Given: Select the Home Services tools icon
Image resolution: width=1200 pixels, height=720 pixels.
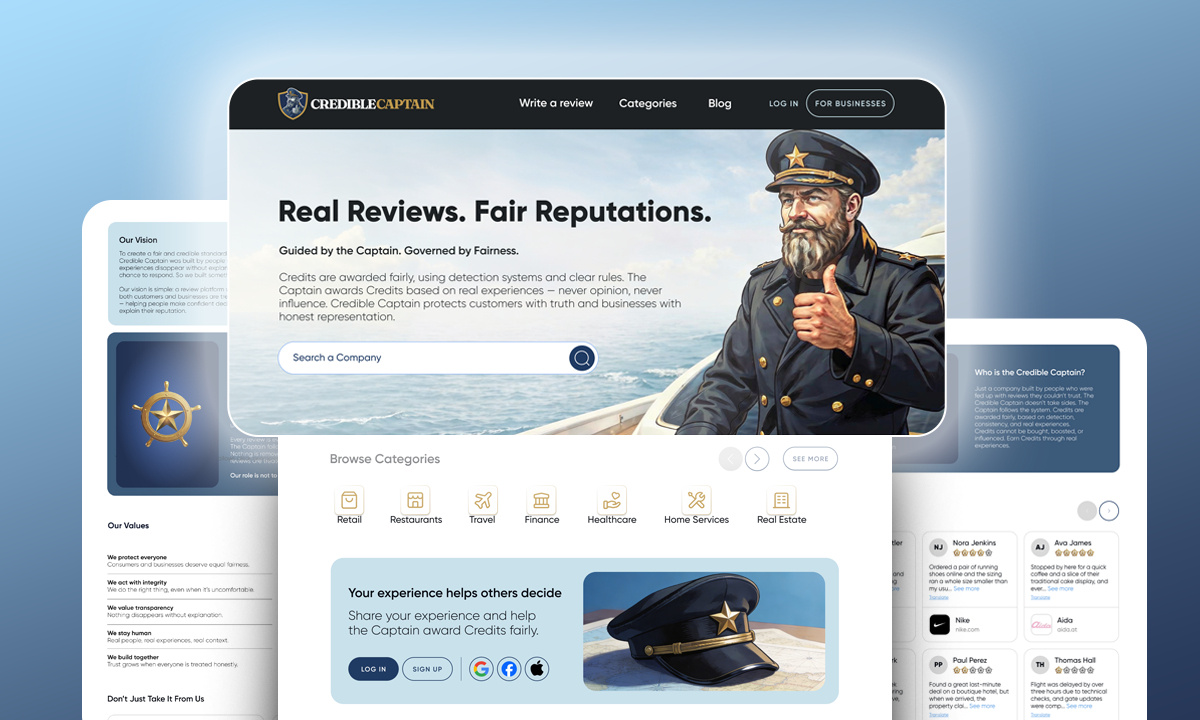Looking at the screenshot, I should [697, 500].
